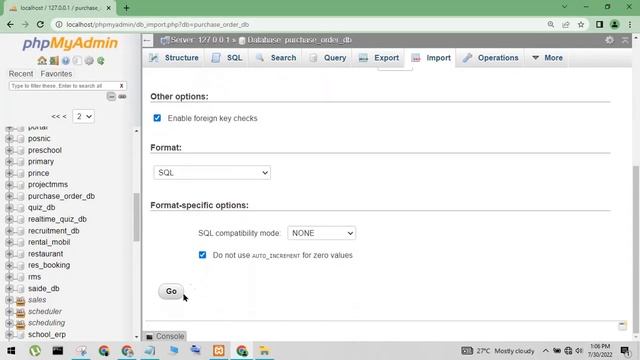Screen dimensions: 640x360
Task: Click the browser address bar URL
Action: 158,24
